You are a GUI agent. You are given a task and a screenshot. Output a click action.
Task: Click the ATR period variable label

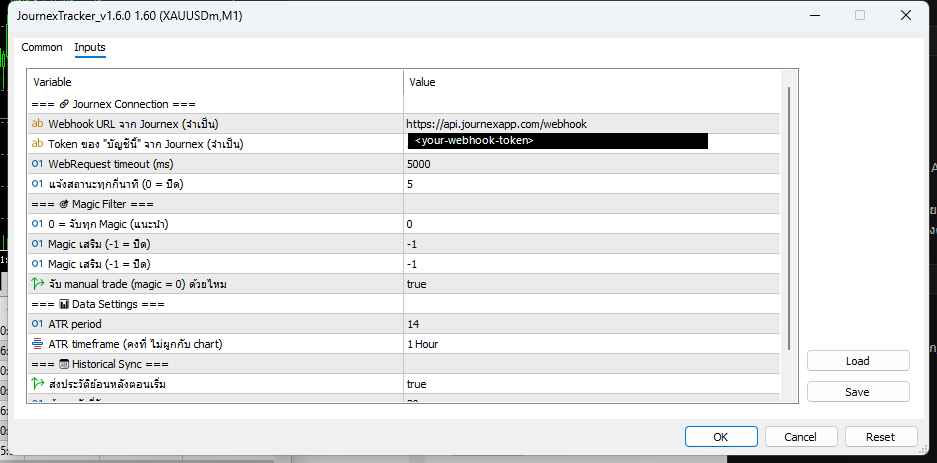point(75,324)
